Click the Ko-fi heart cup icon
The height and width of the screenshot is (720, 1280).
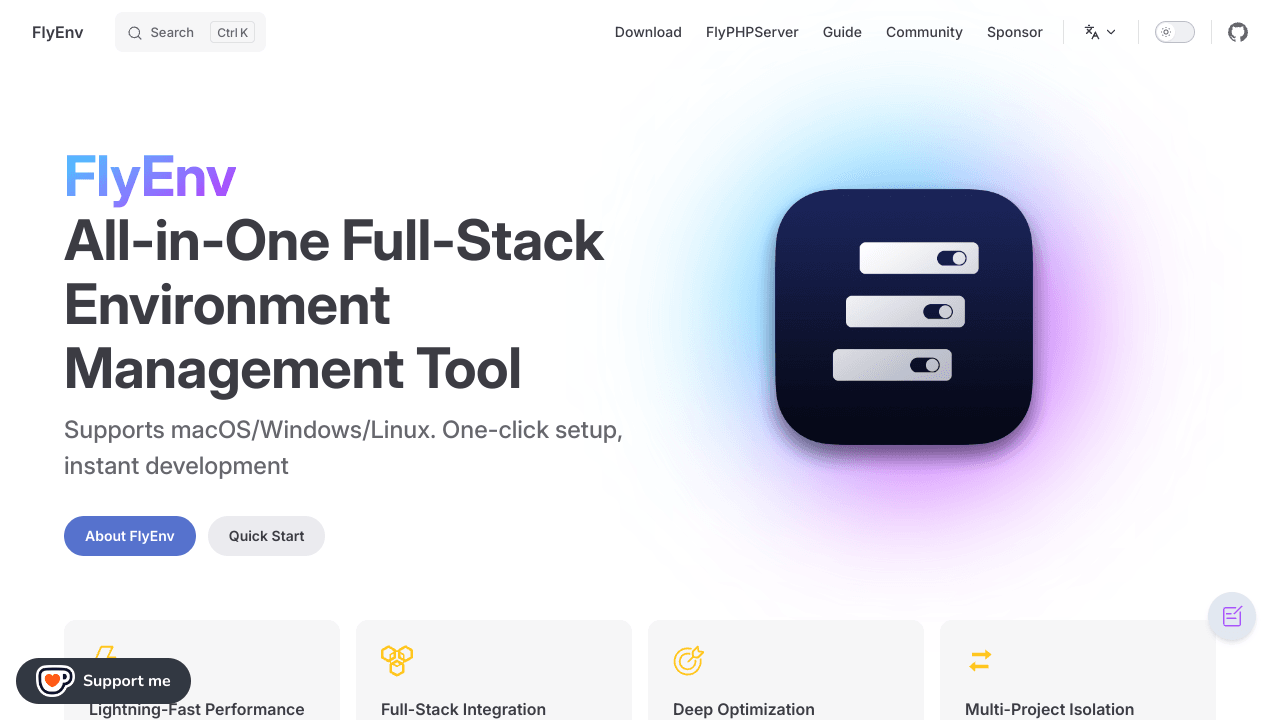(x=54, y=681)
